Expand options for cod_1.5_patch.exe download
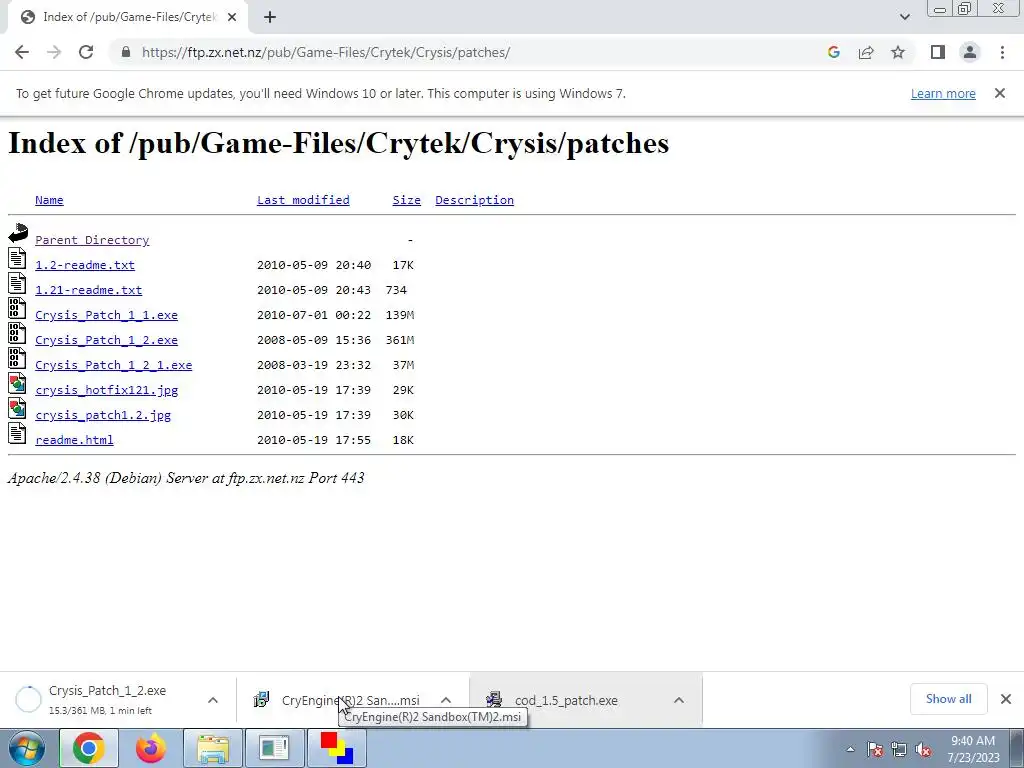The height and width of the screenshot is (768, 1024). 679,700
